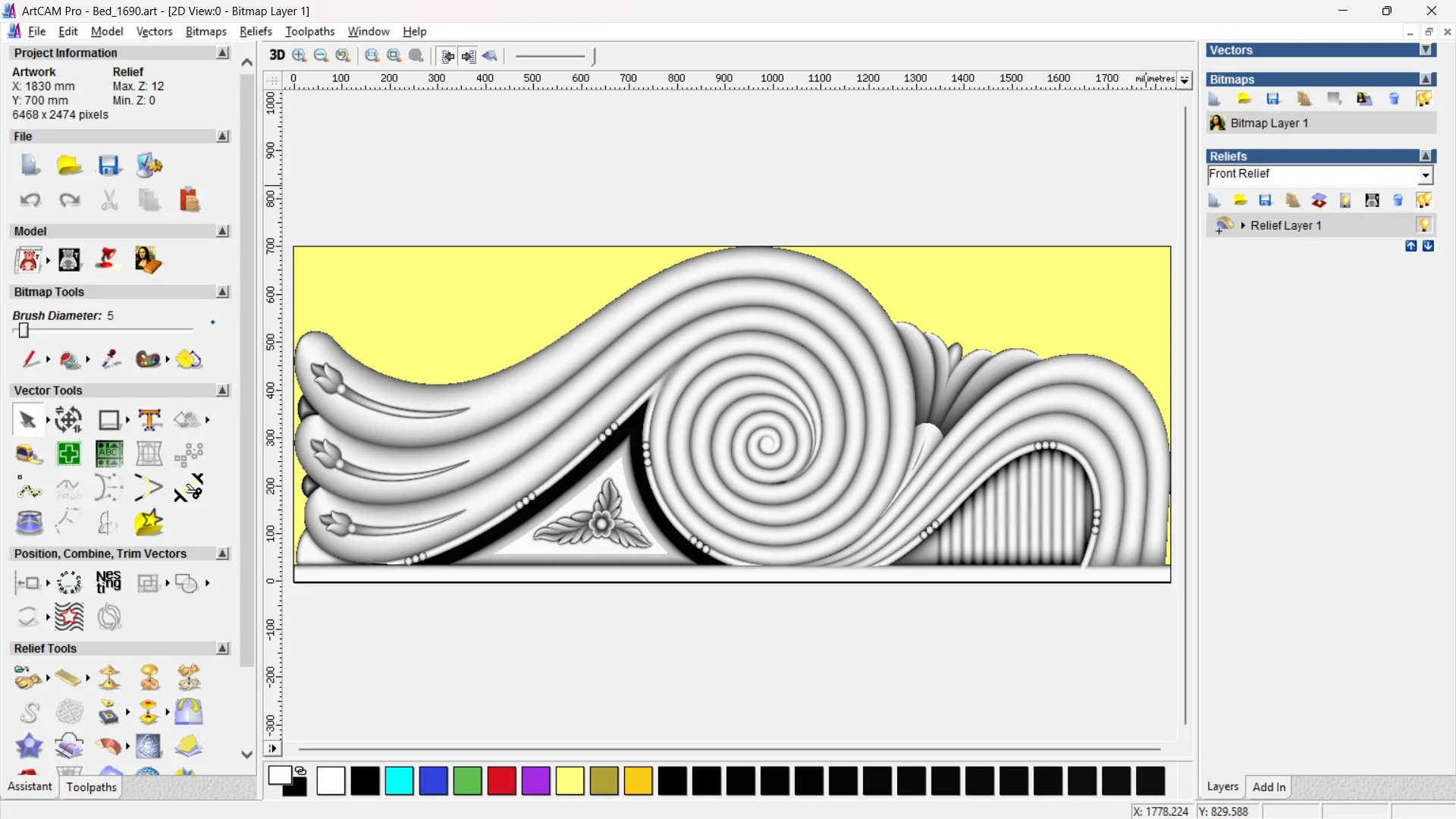This screenshot has height=819, width=1456.
Task: Open the Reliefs menu
Action: 256,31
